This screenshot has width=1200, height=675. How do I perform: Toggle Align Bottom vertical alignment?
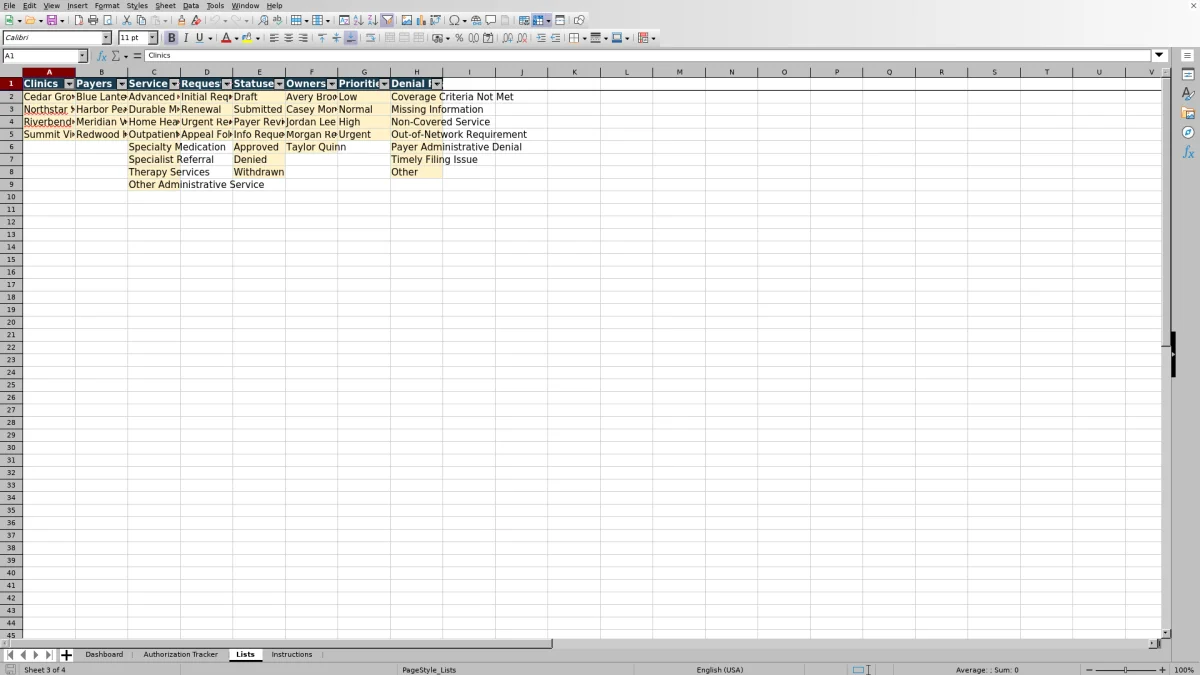[350, 38]
